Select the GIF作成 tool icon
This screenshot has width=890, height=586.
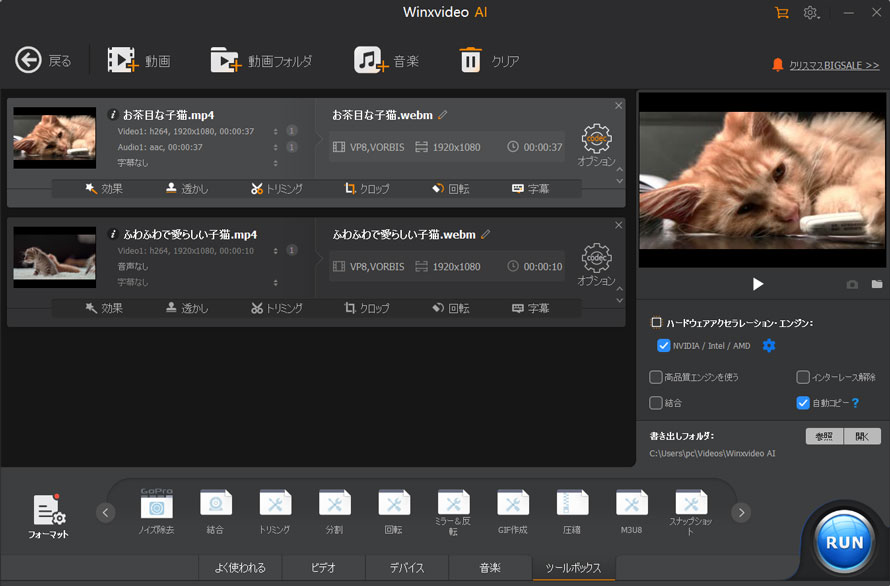tap(513, 504)
